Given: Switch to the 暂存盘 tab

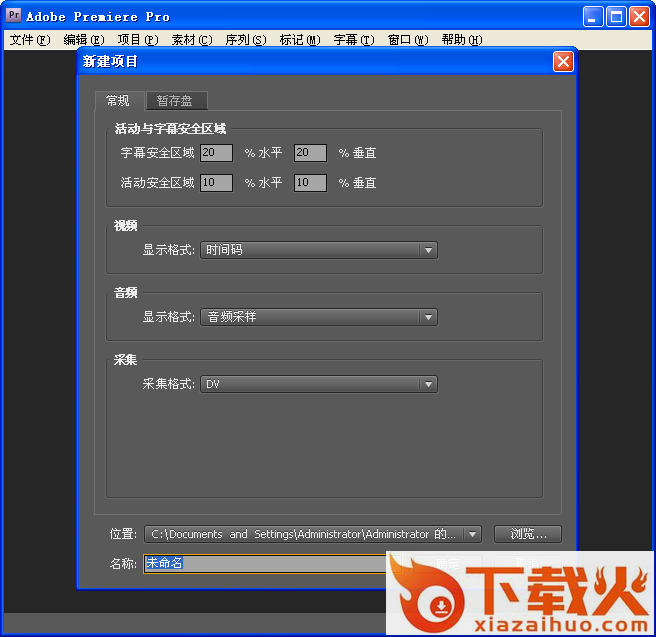Looking at the screenshot, I should (x=177, y=101).
